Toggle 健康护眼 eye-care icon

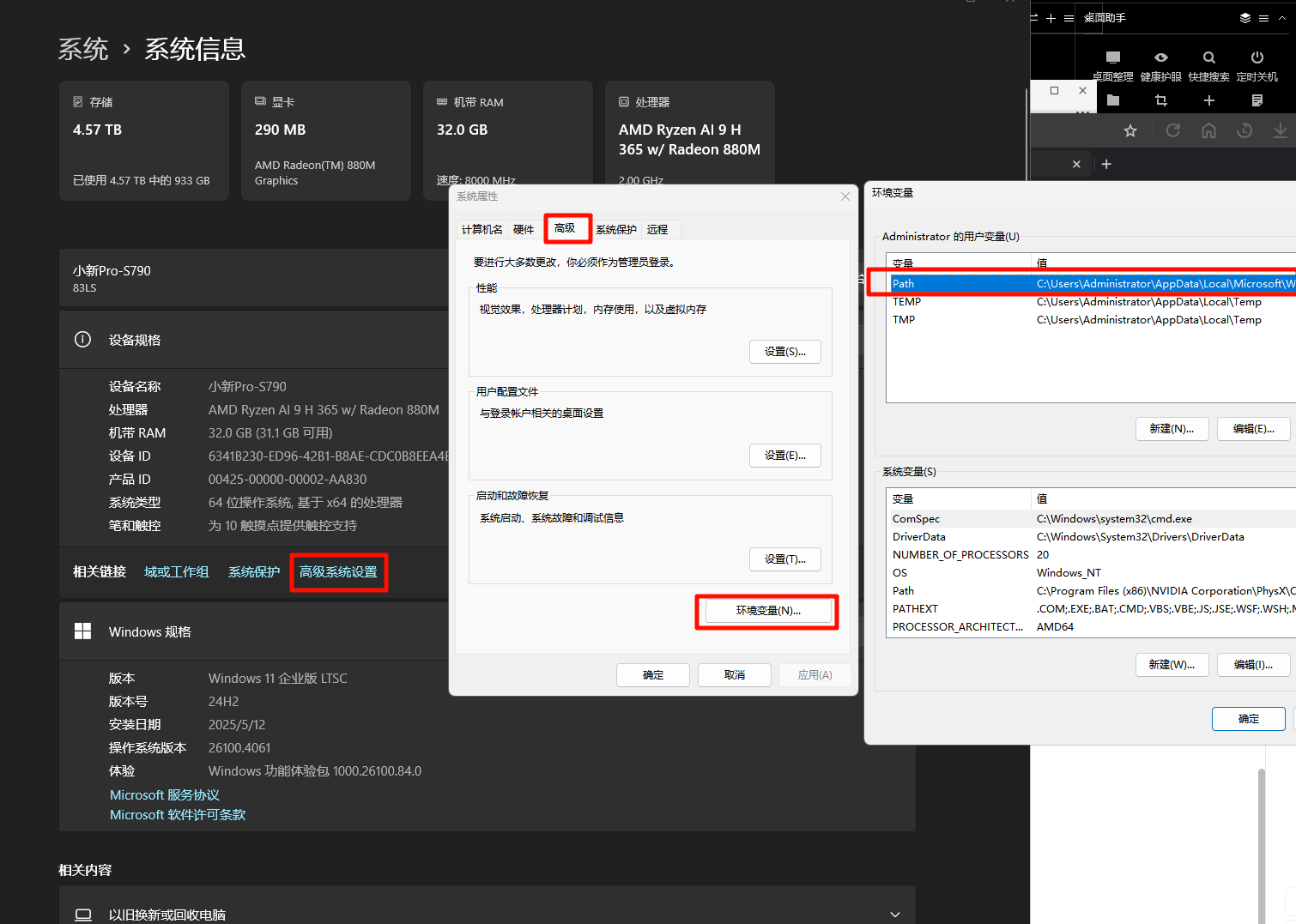pyautogui.click(x=1160, y=57)
